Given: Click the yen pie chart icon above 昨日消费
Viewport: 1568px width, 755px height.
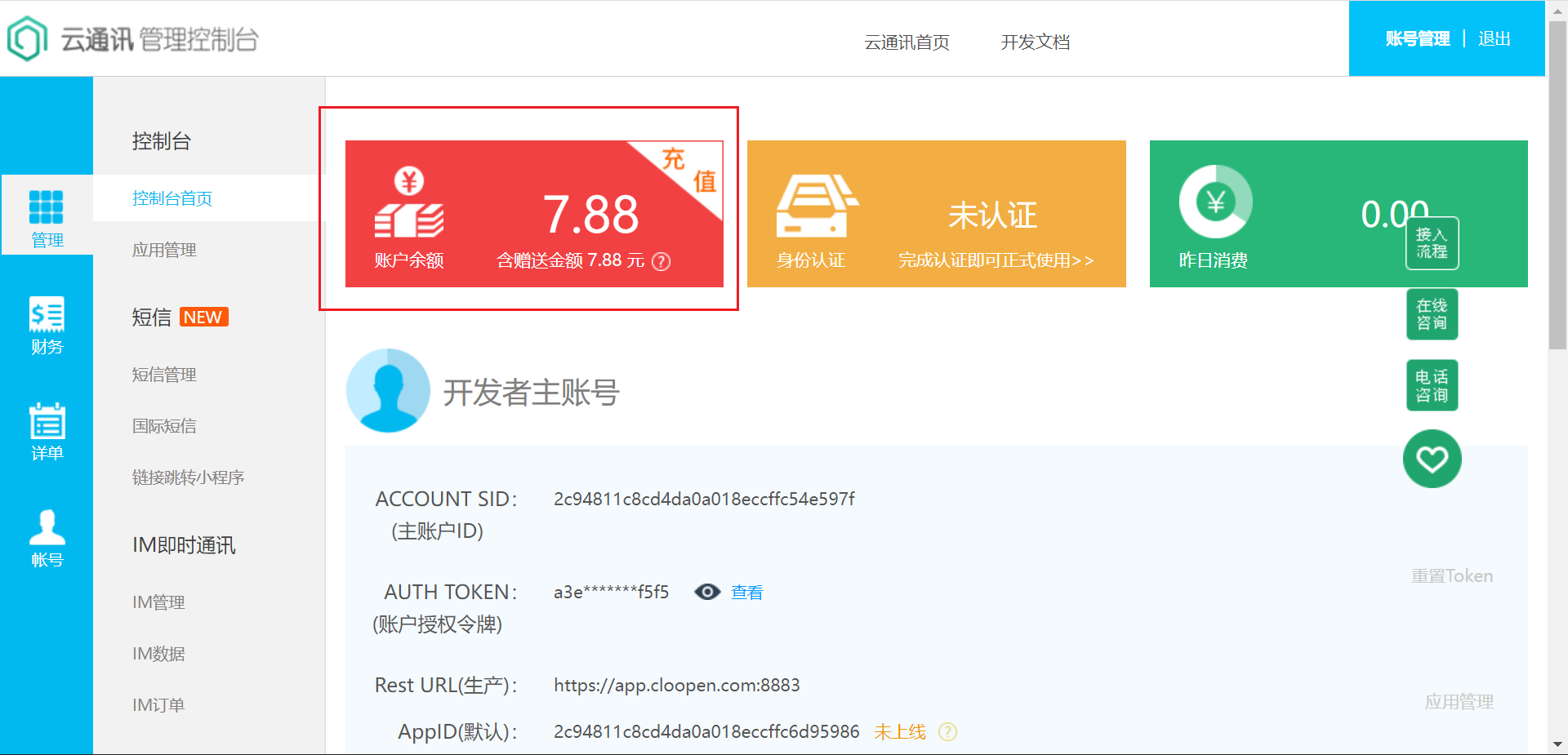Looking at the screenshot, I should tap(1215, 202).
